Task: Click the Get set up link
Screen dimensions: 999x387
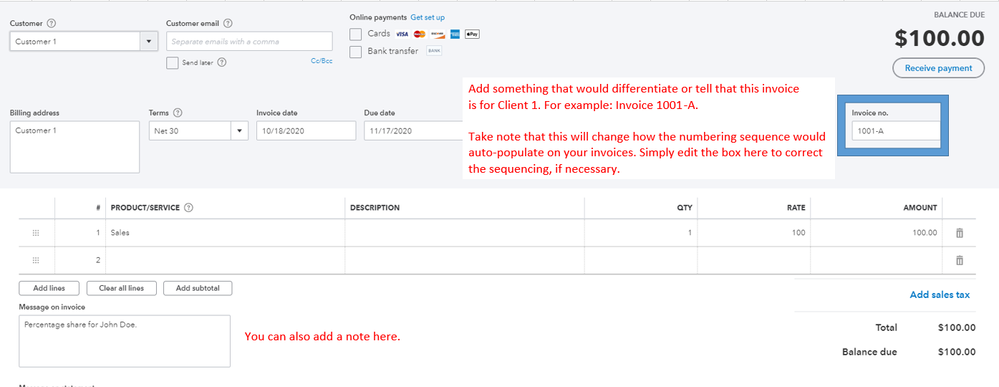Action: [428, 17]
